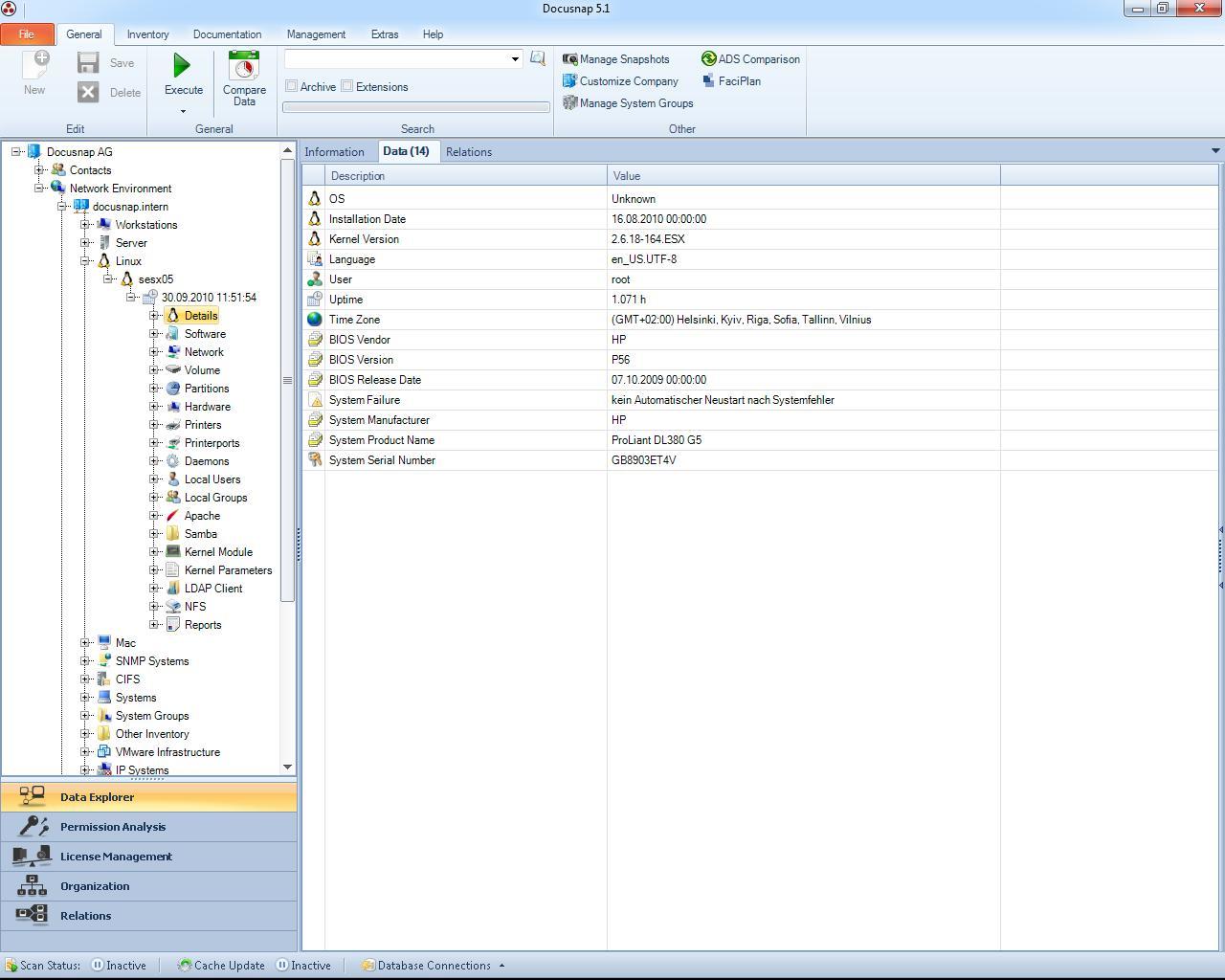This screenshot has height=980, width=1225.
Task: Open Manage Snapshots
Action: pyautogui.click(x=615, y=59)
